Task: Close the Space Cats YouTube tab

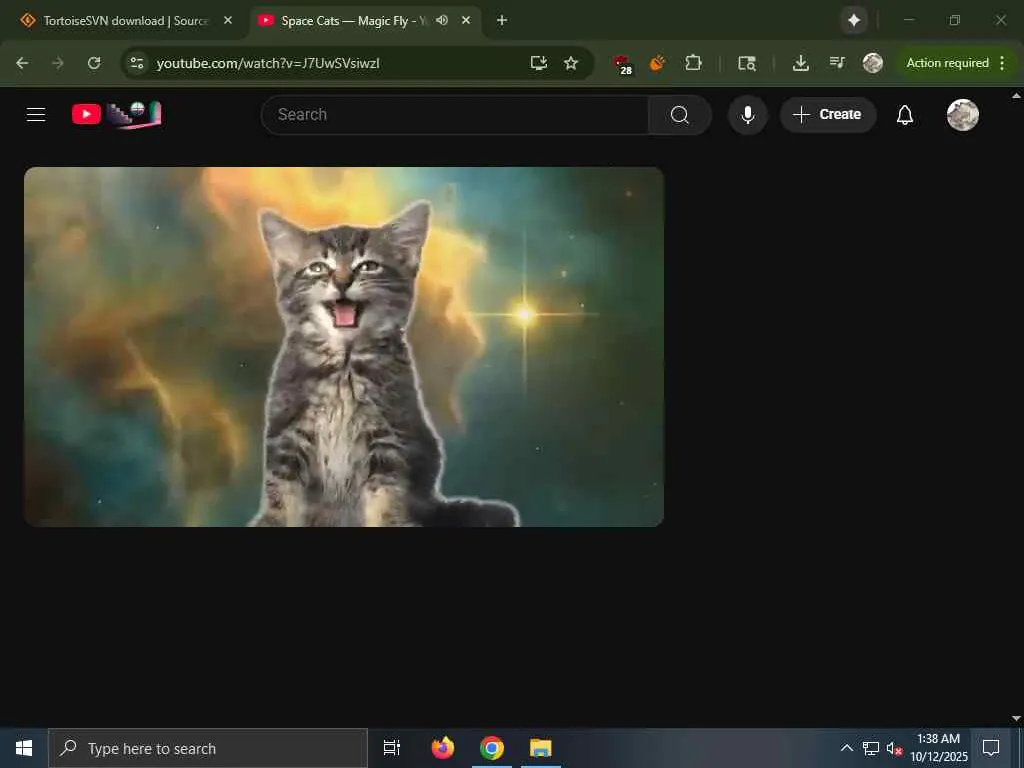Action: [x=466, y=21]
